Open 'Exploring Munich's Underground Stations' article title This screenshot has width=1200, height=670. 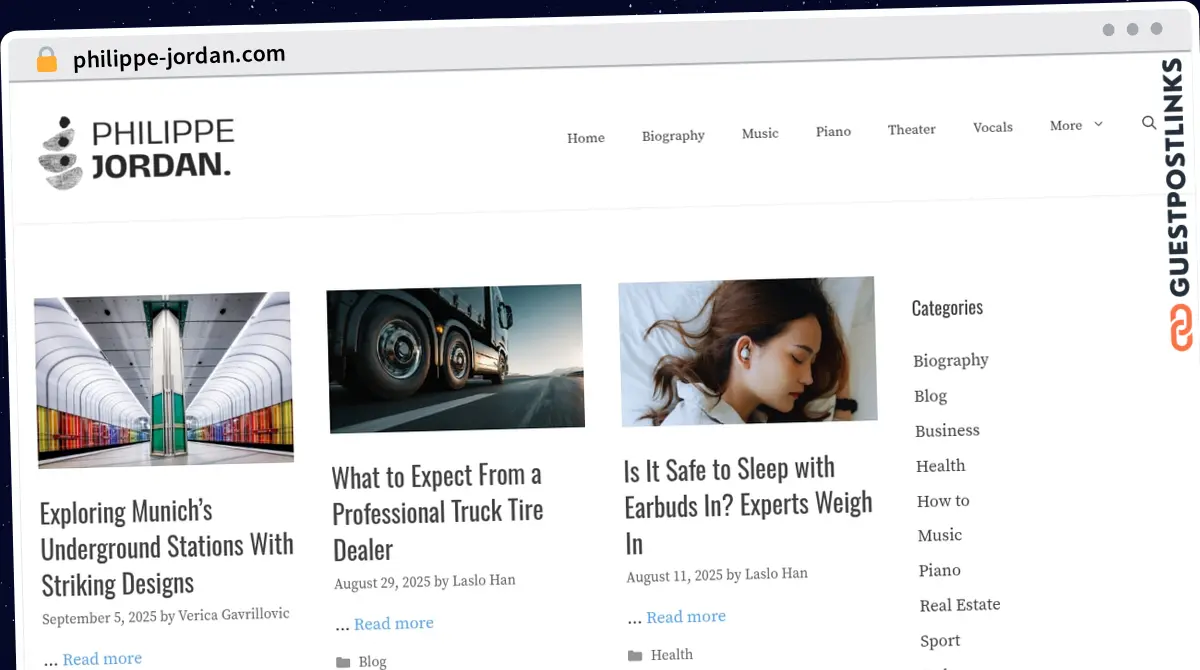(167, 547)
